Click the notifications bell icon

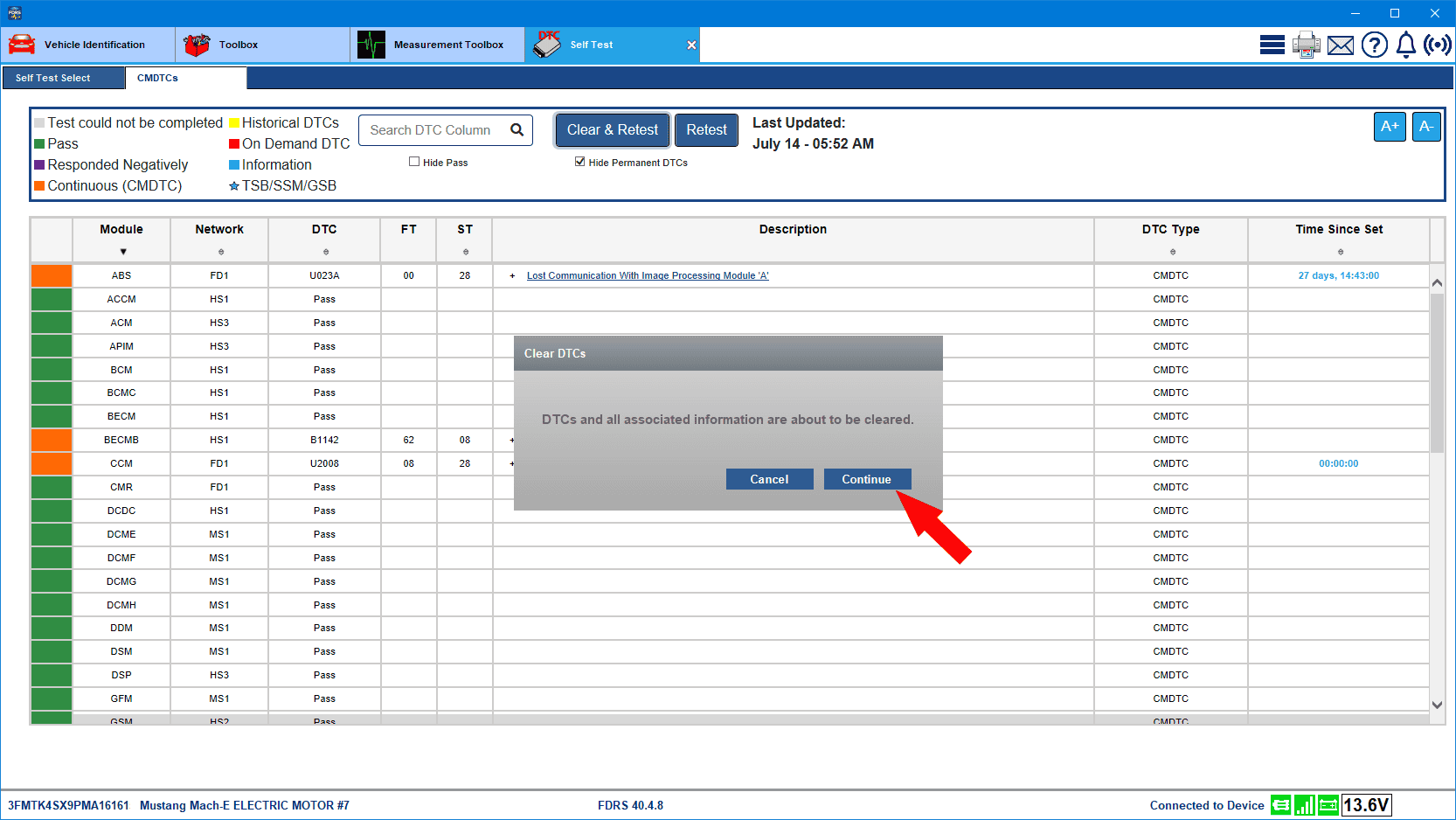1405,45
